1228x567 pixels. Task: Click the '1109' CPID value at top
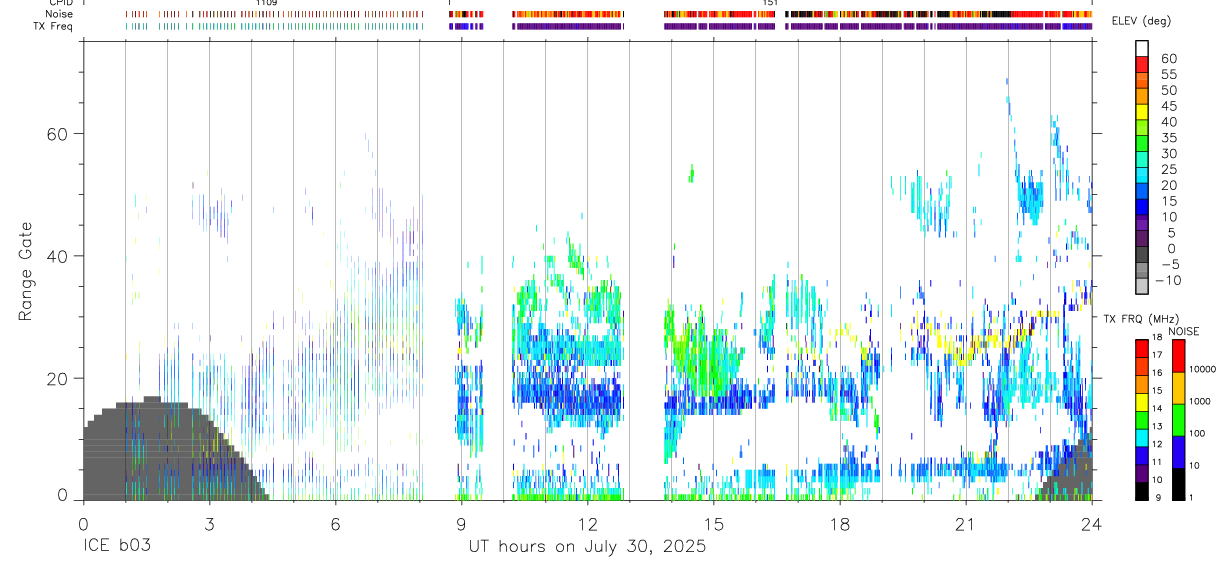(266, 3)
